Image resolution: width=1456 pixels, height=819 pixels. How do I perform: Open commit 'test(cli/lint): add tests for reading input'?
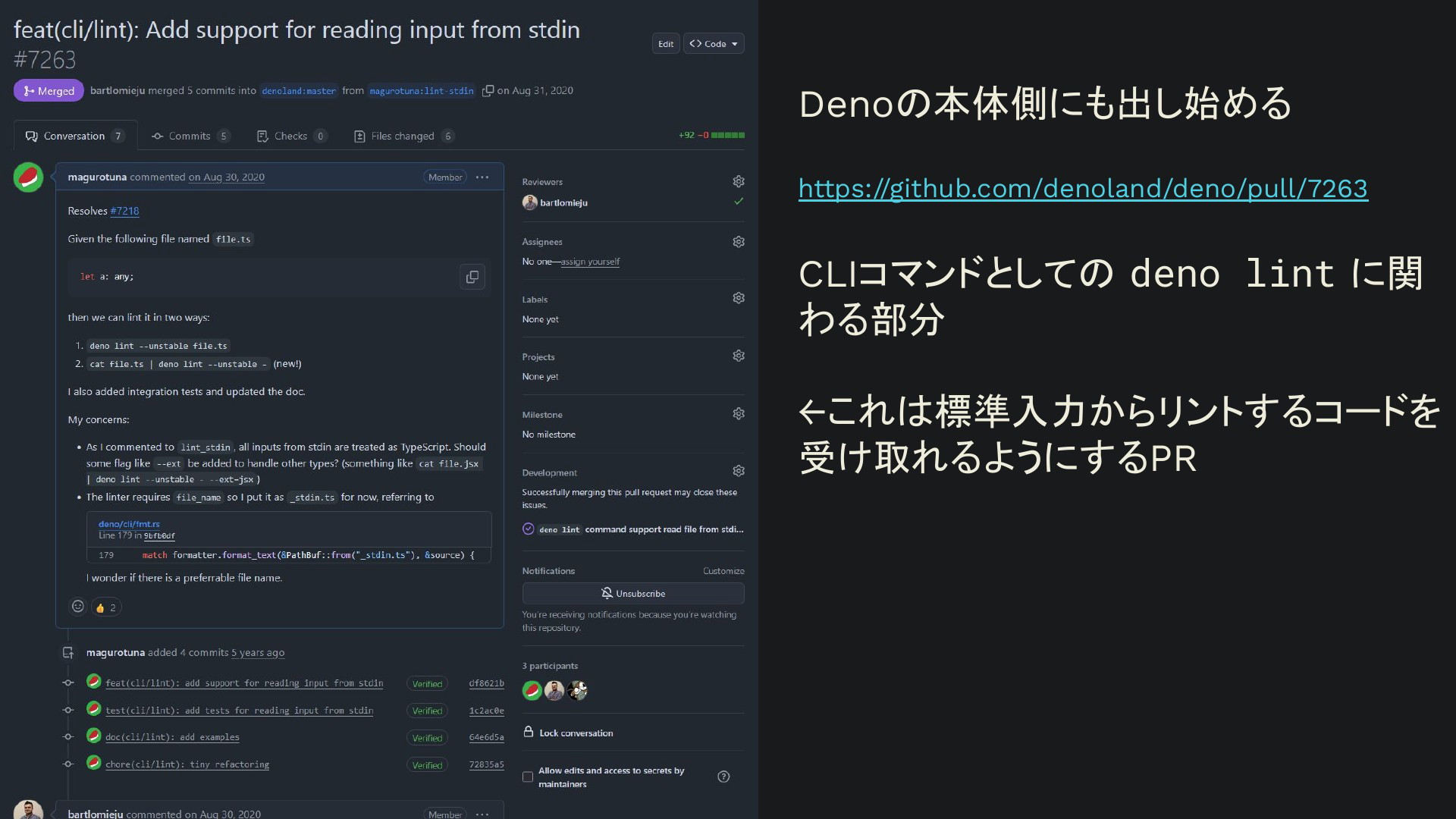(x=240, y=711)
